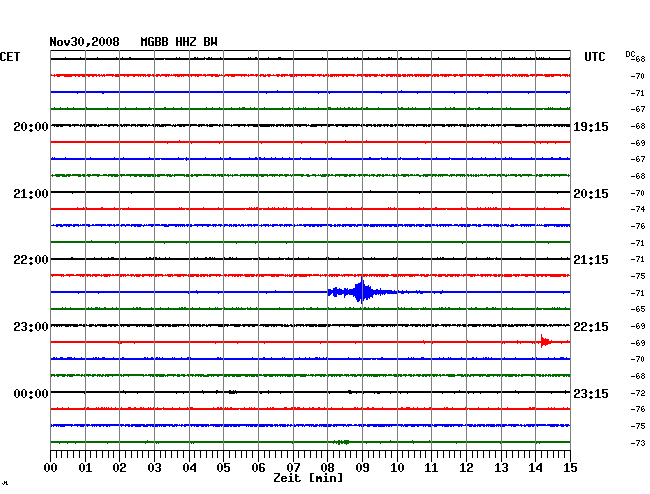Click the DC value -65
This screenshot has width=650, height=494.
pyautogui.click(x=638, y=309)
